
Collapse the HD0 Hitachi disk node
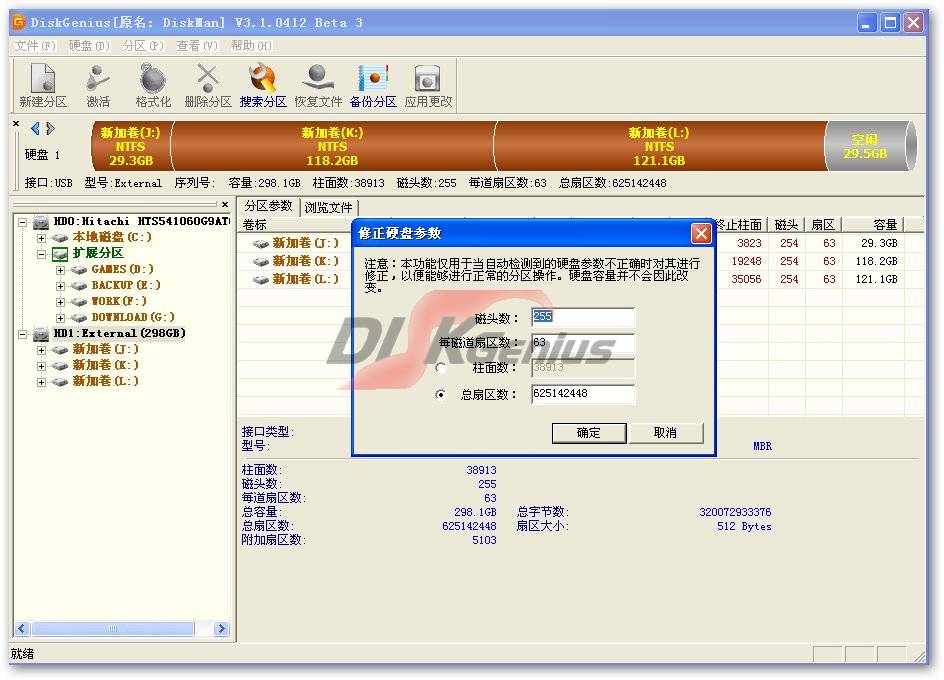tap(22, 222)
